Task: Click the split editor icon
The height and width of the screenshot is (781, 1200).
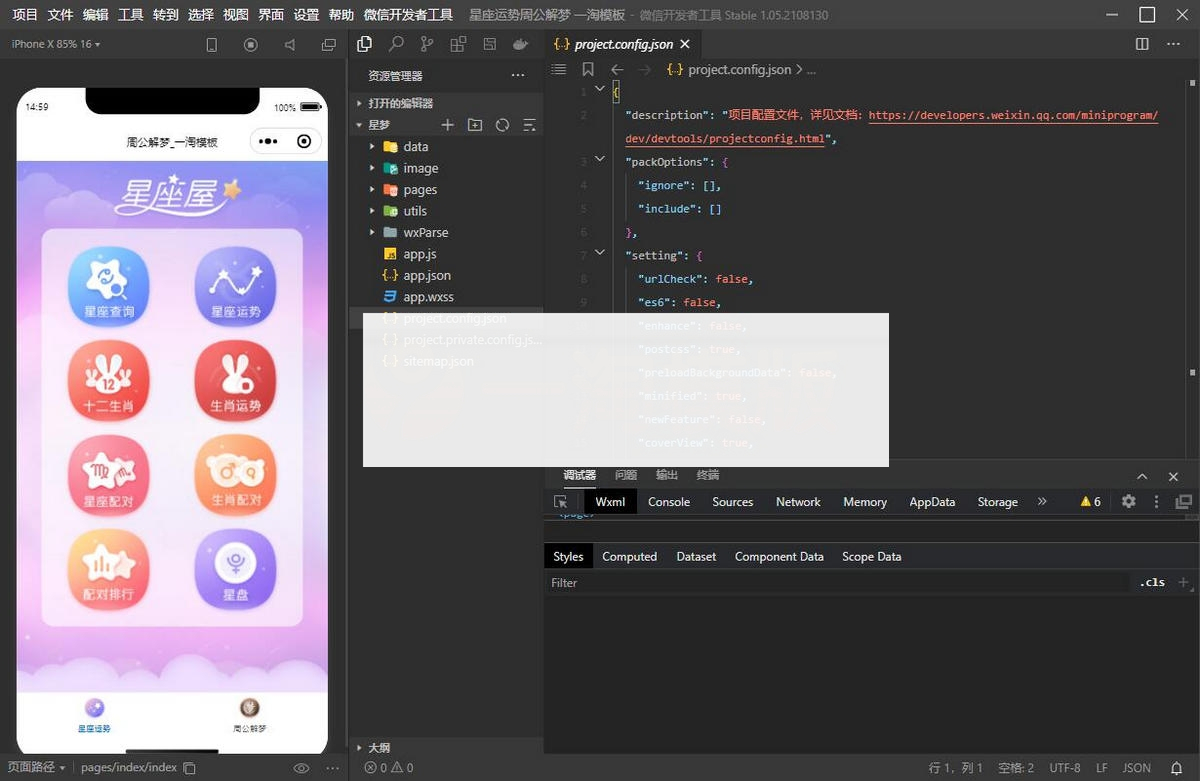Action: click(1142, 44)
